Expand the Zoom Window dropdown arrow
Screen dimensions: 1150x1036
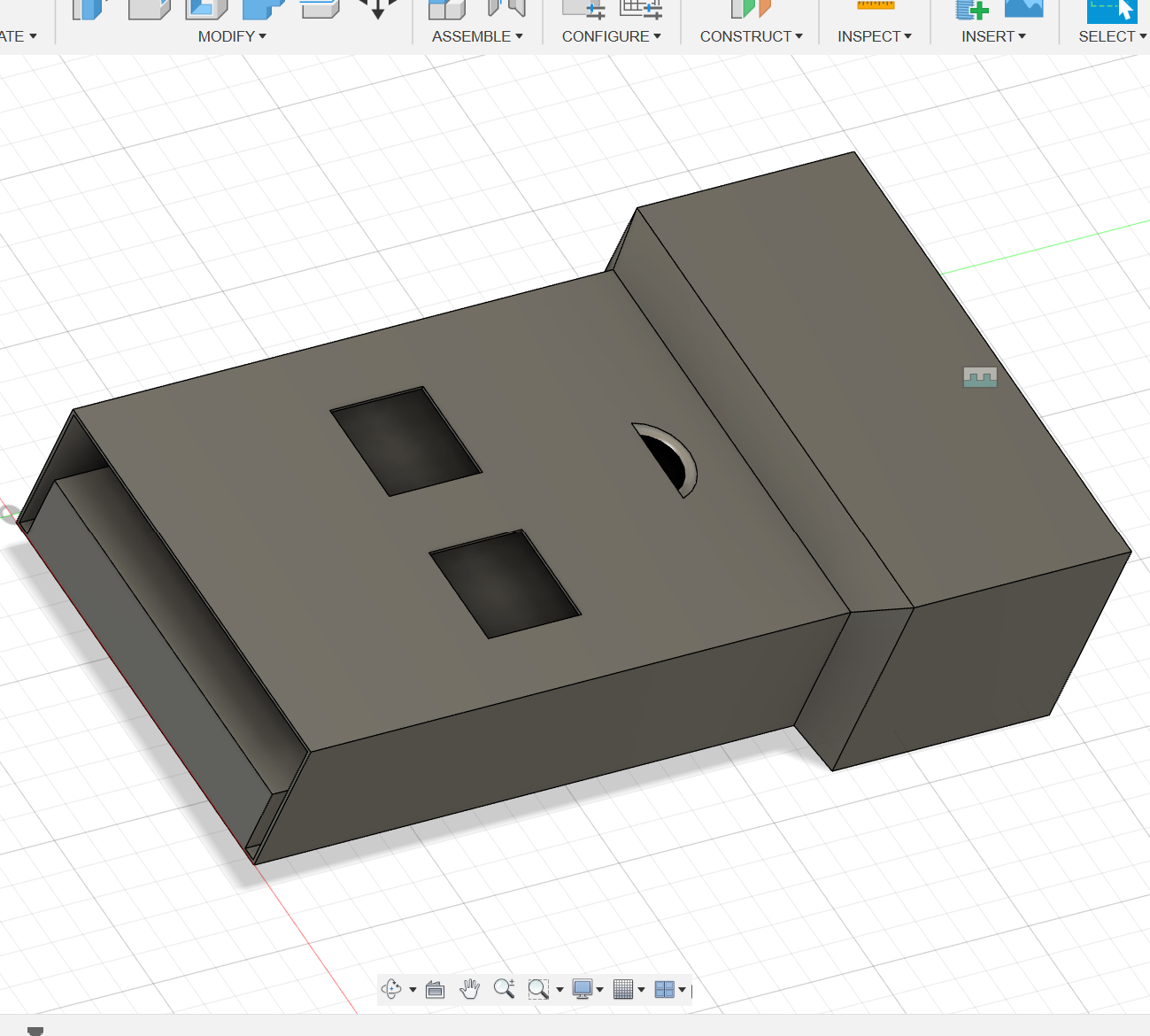tap(560, 990)
